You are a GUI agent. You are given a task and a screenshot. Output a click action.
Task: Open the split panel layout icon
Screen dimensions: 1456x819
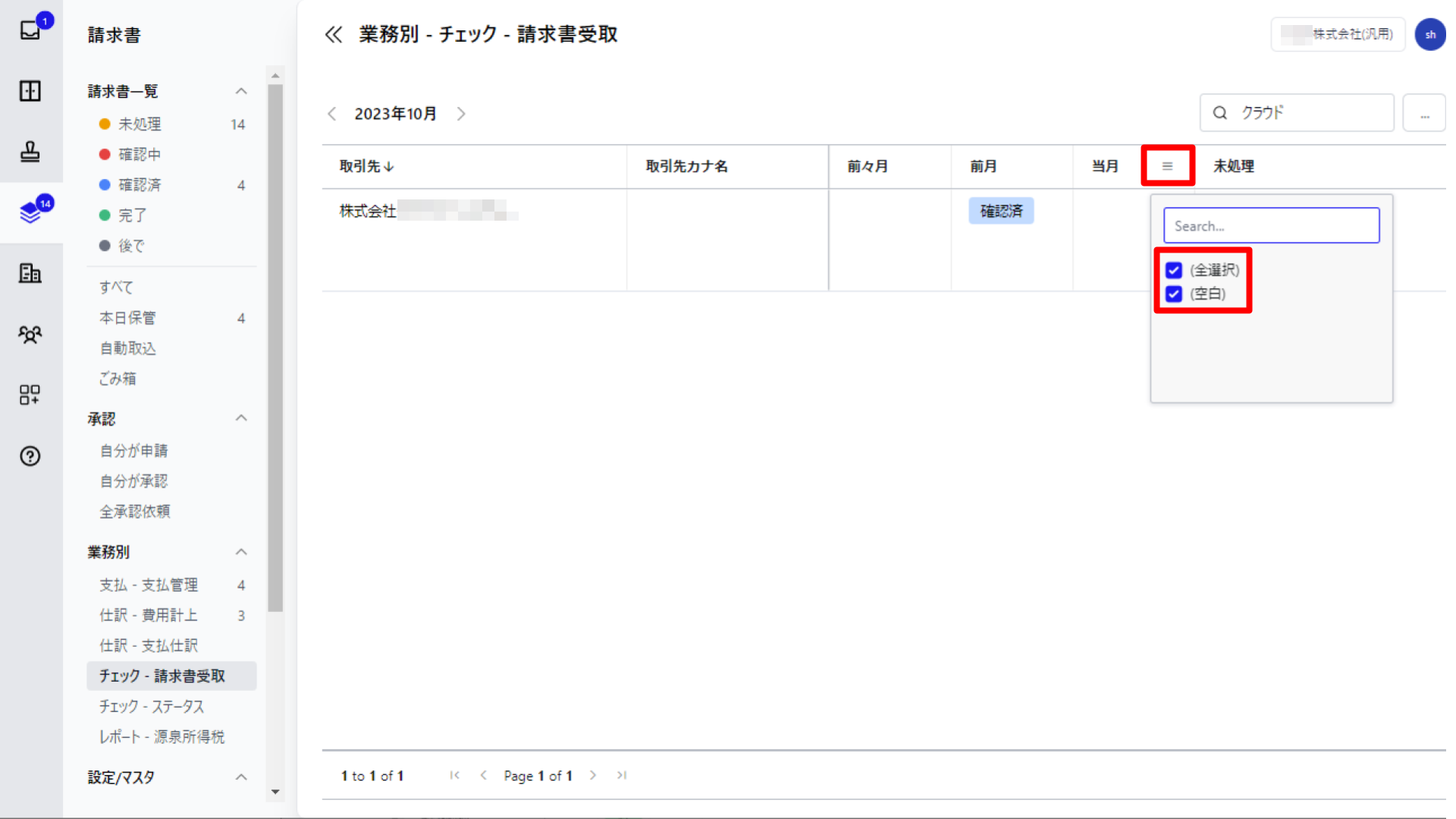[x=30, y=91]
